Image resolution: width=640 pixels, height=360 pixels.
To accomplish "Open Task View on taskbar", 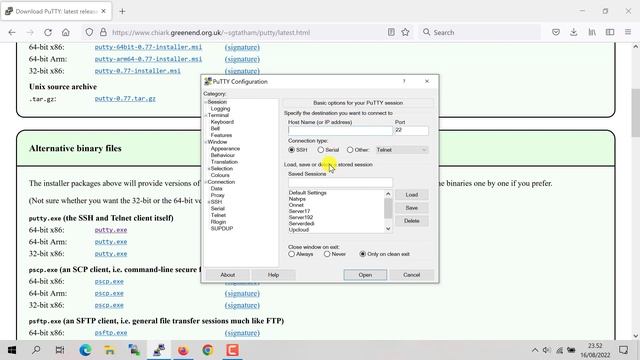I will click(60, 350).
